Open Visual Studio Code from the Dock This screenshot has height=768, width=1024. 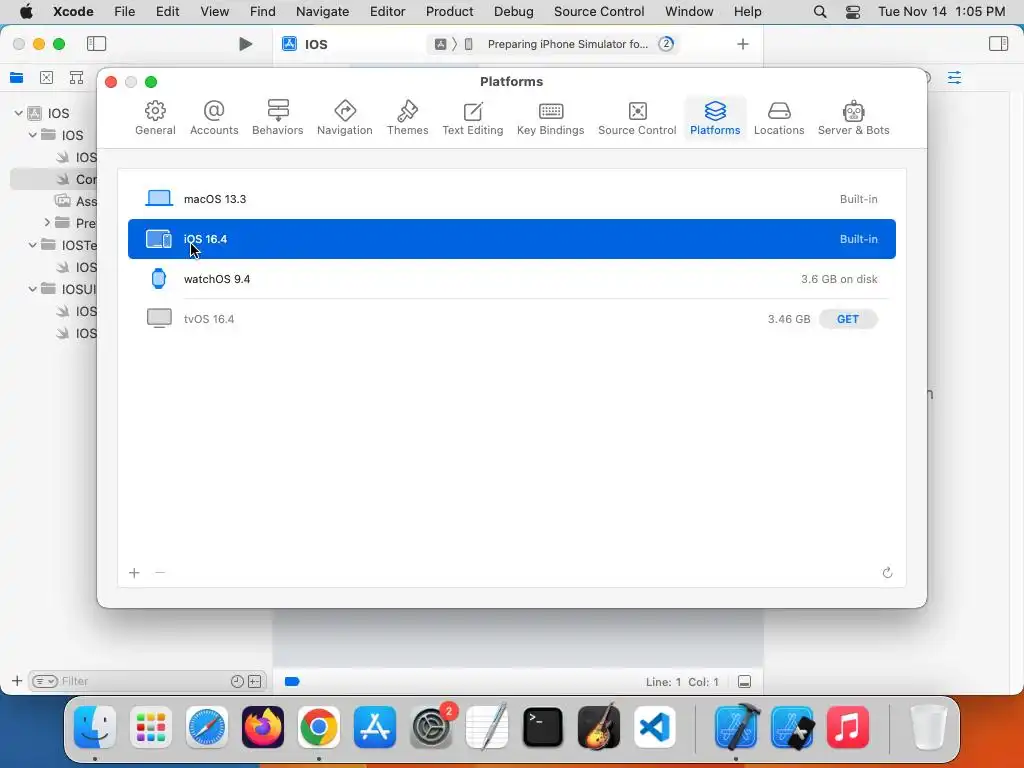pos(654,727)
